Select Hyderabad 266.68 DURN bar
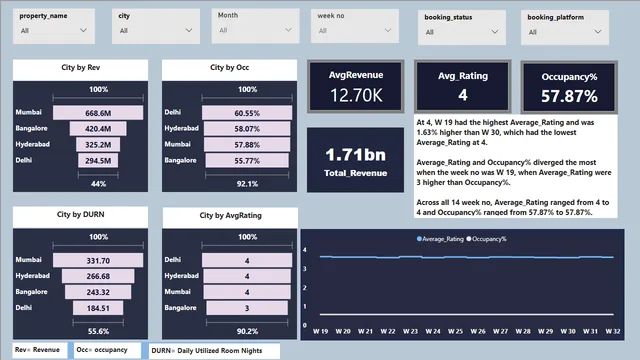 point(98,276)
